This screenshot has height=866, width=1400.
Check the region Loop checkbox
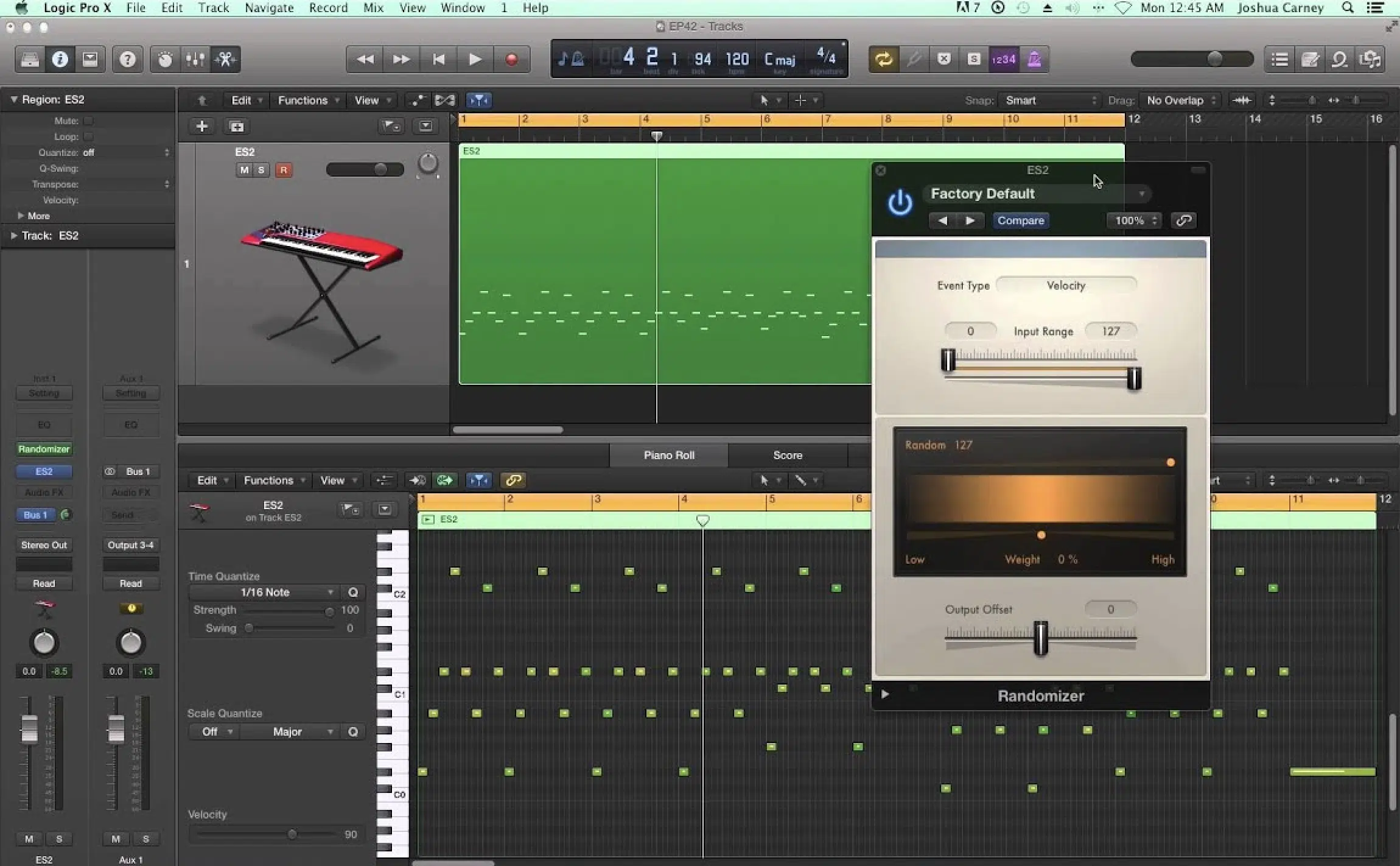[88, 136]
